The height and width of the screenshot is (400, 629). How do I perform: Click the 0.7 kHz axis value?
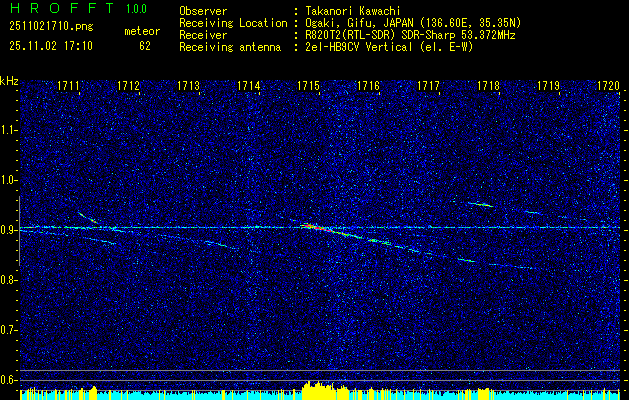pyautogui.click(x=9, y=330)
